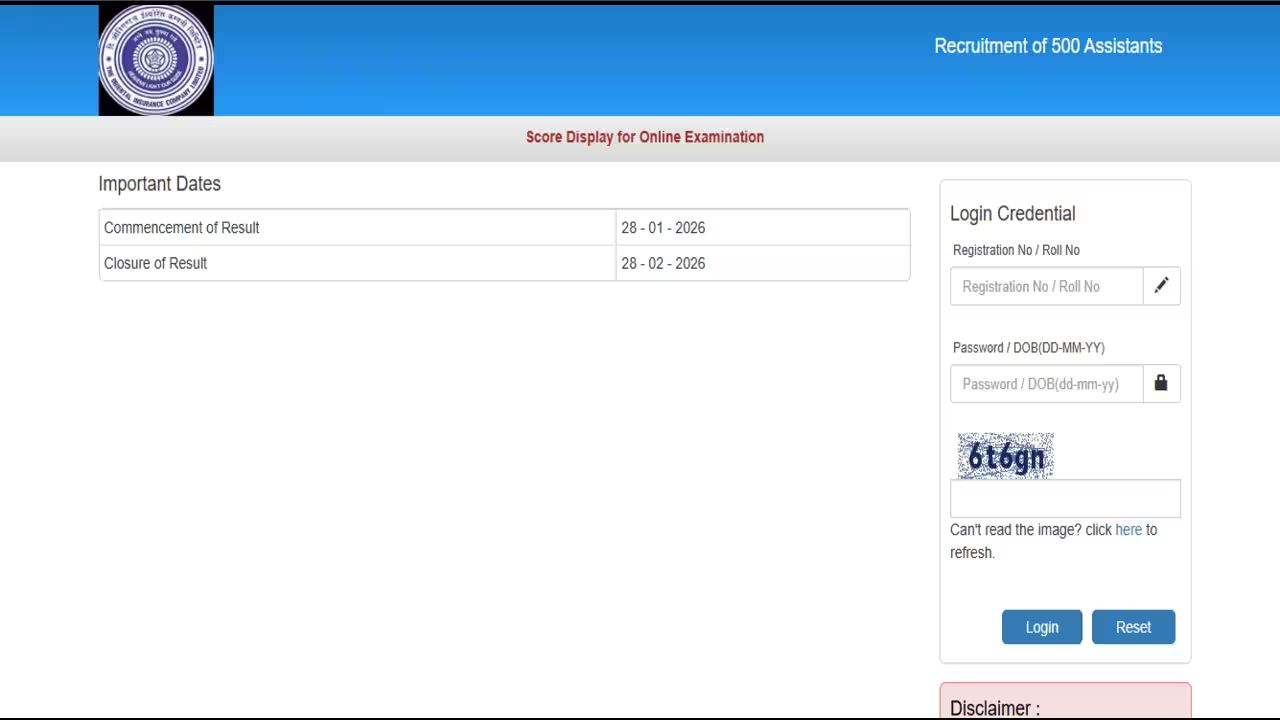Select the 'Commencement of Result' cell
Image resolution: width=1280 pixels, height=720 pixels.
coord(357,228)
